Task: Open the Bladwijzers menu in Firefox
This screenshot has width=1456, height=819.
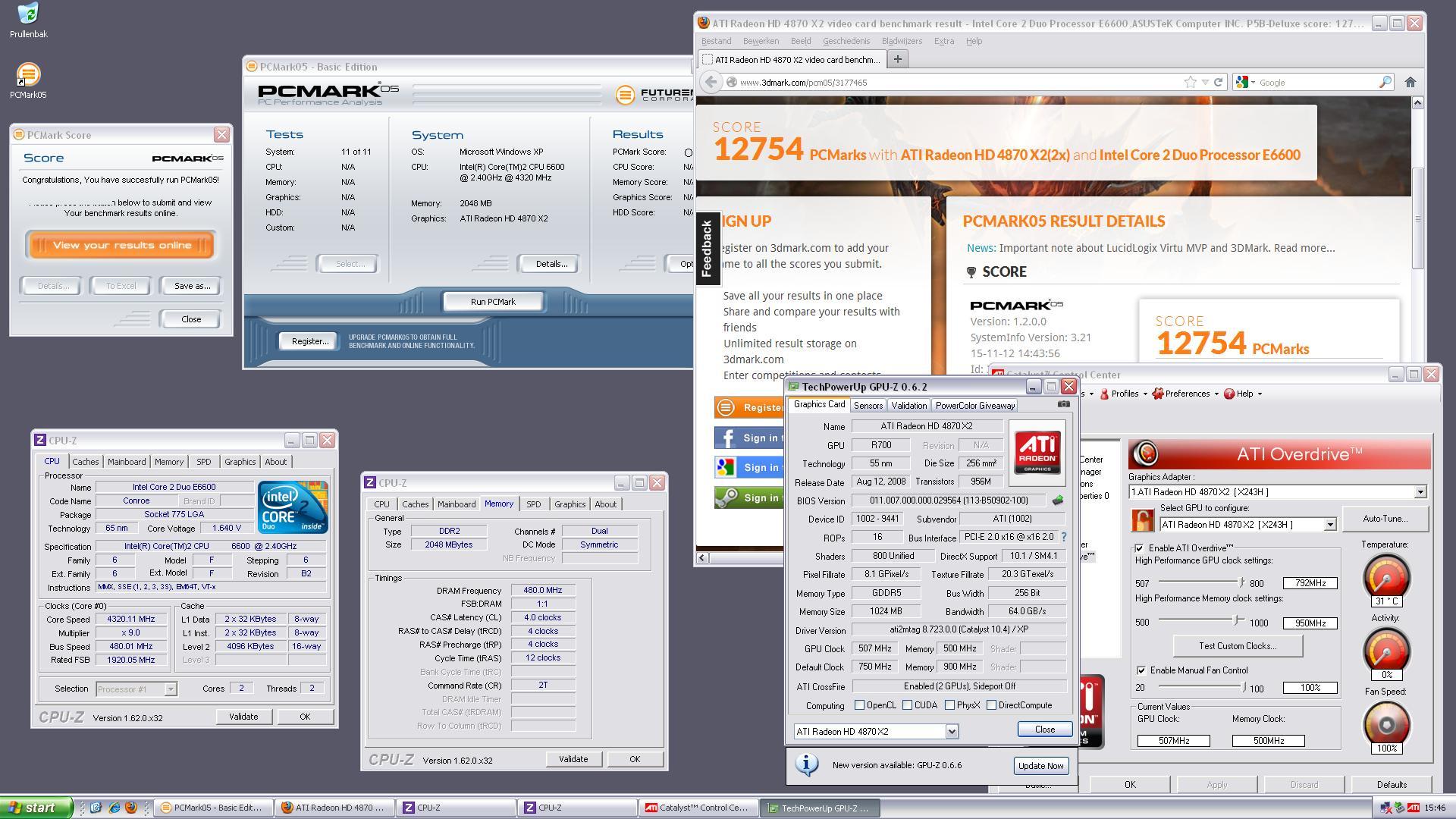Action: (x=902, y=41)
